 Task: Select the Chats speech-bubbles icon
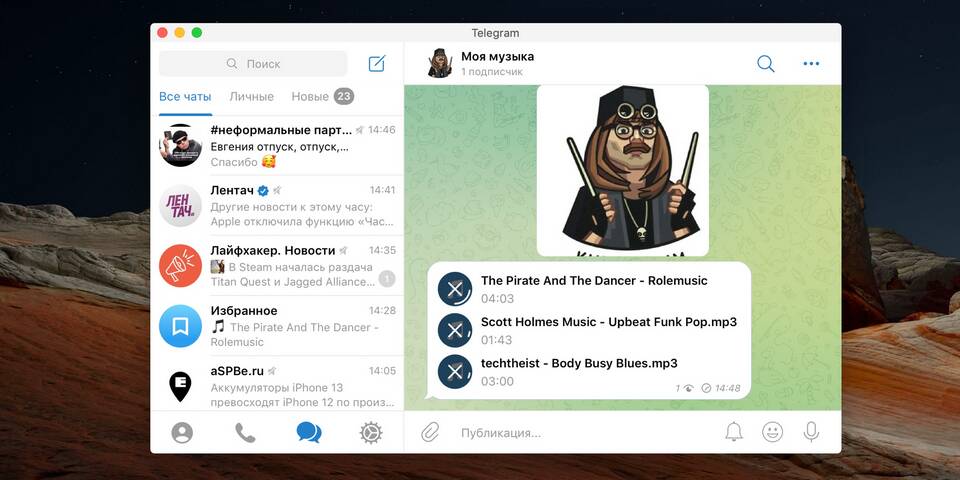click(x=309, y=433)
